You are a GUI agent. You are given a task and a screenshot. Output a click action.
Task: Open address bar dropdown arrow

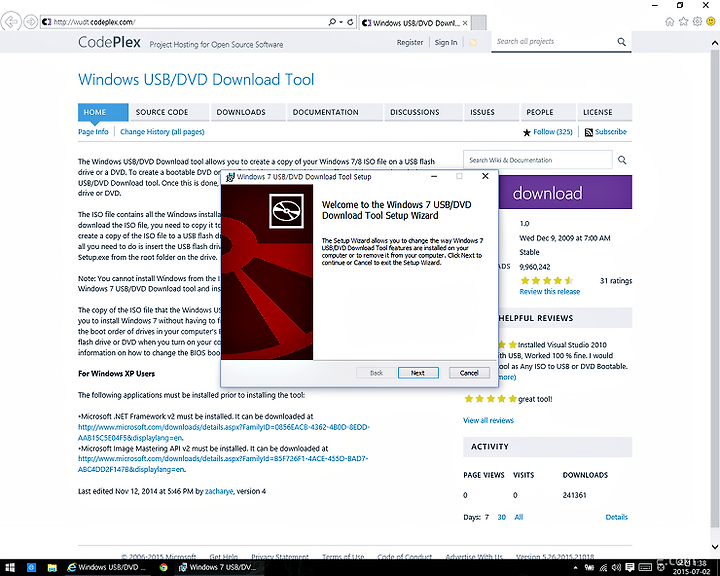tap(341, 22)
